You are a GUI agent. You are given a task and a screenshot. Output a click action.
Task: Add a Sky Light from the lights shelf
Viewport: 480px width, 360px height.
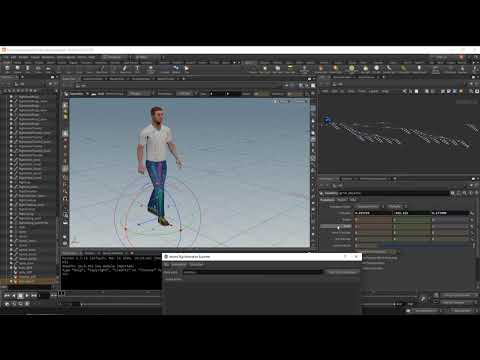point(366,69)
